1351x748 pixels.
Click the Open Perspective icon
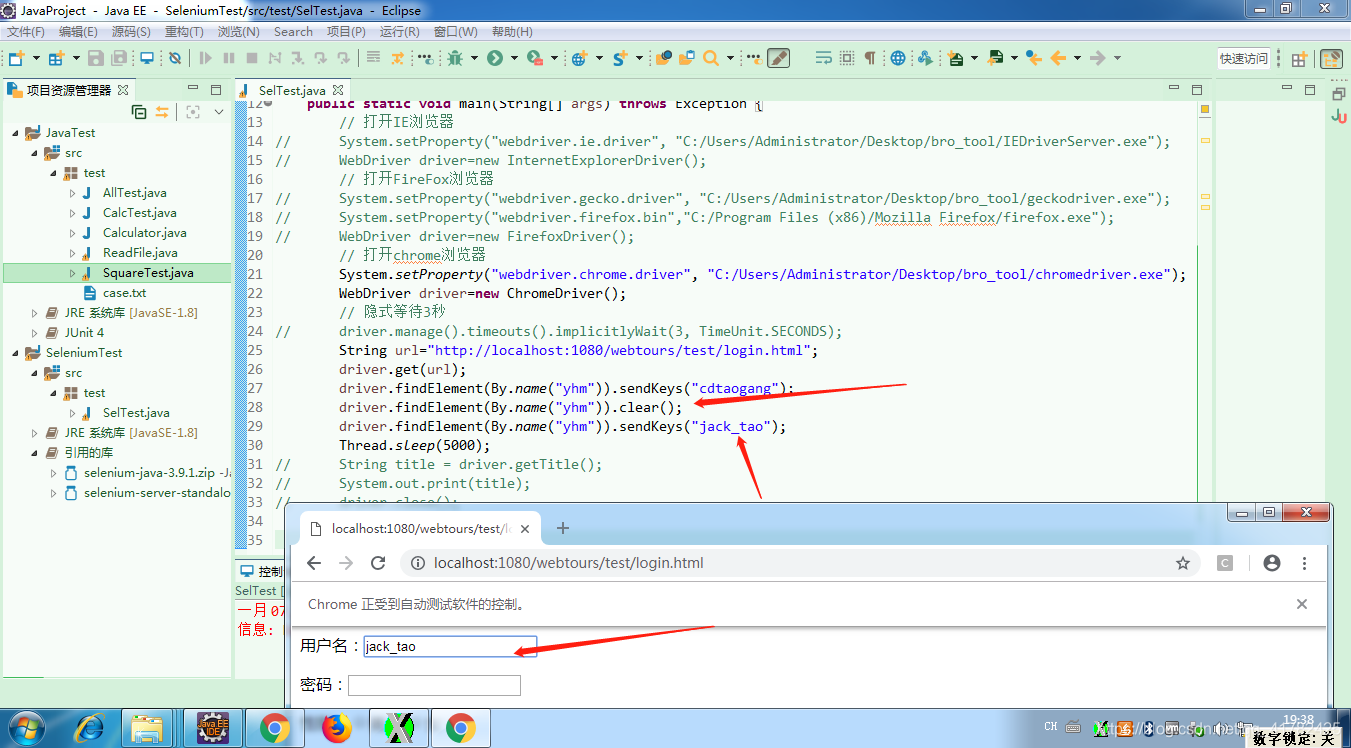tap(1298, 59)
